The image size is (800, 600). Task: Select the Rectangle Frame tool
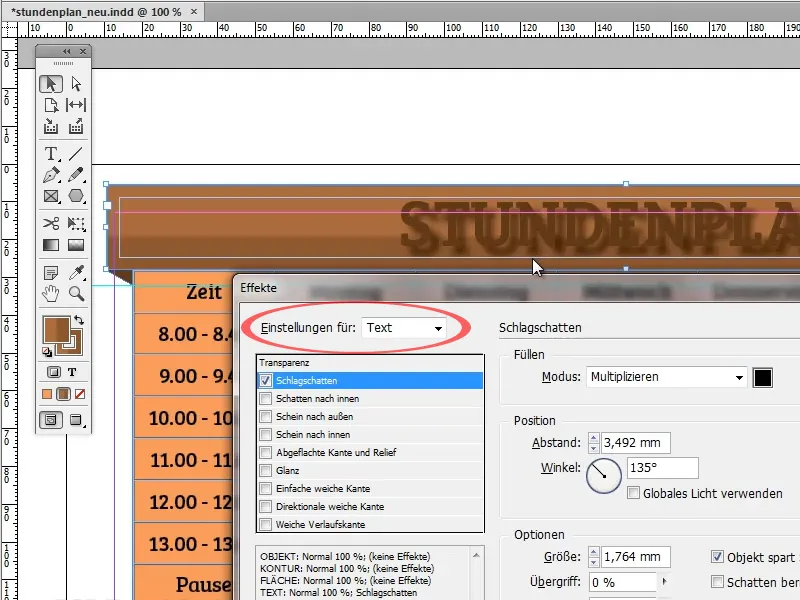[51, 196]
